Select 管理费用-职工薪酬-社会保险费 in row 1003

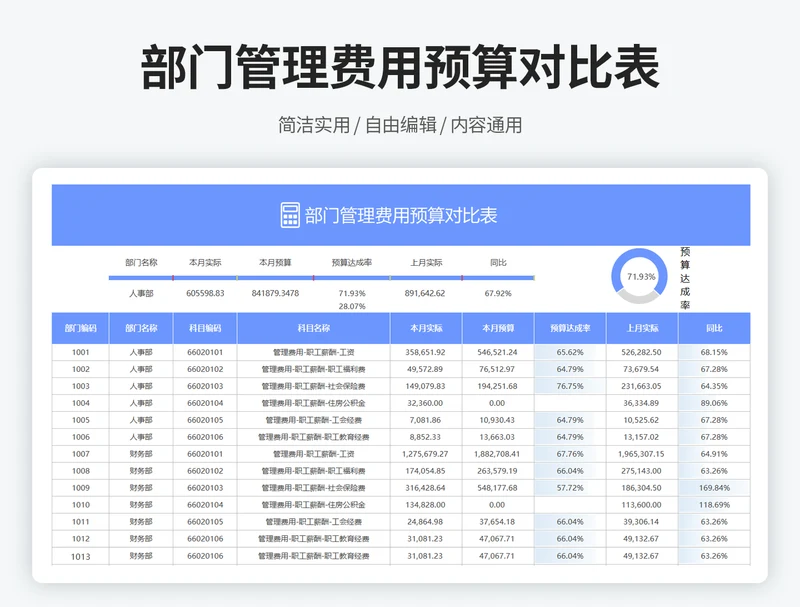click(x=313, y=386)
